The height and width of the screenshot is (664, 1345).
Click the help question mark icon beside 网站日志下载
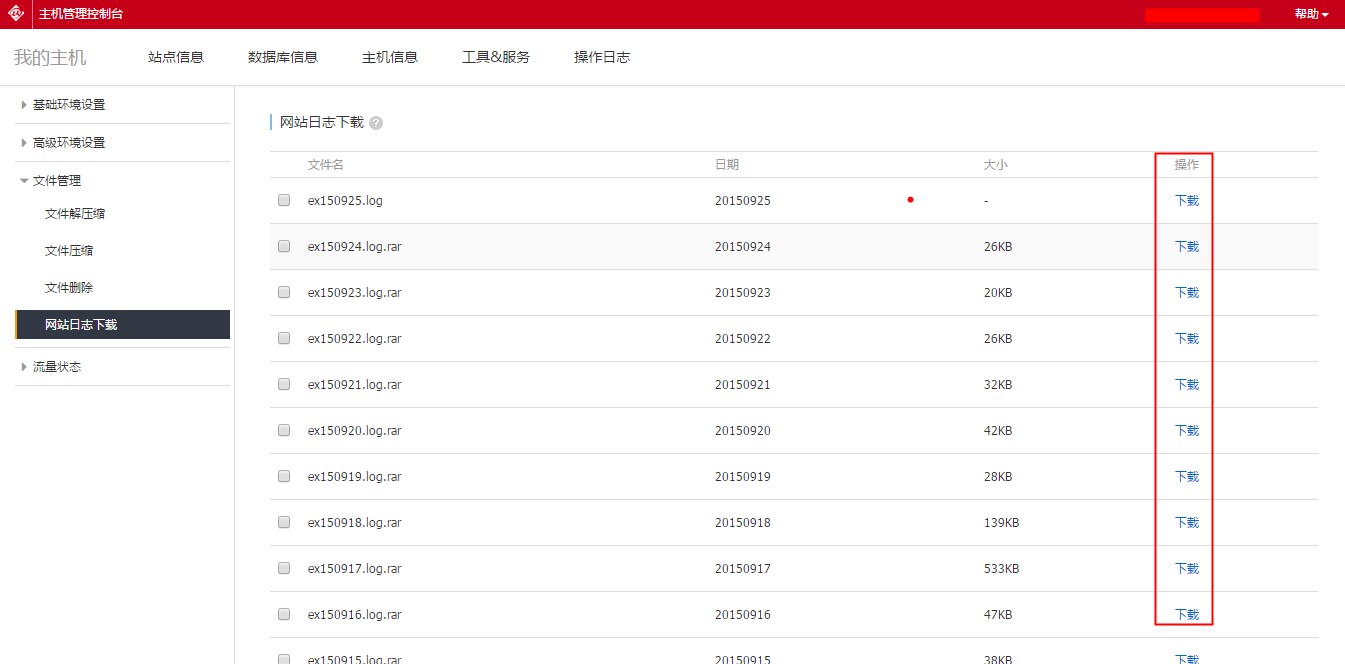(376, 123)
